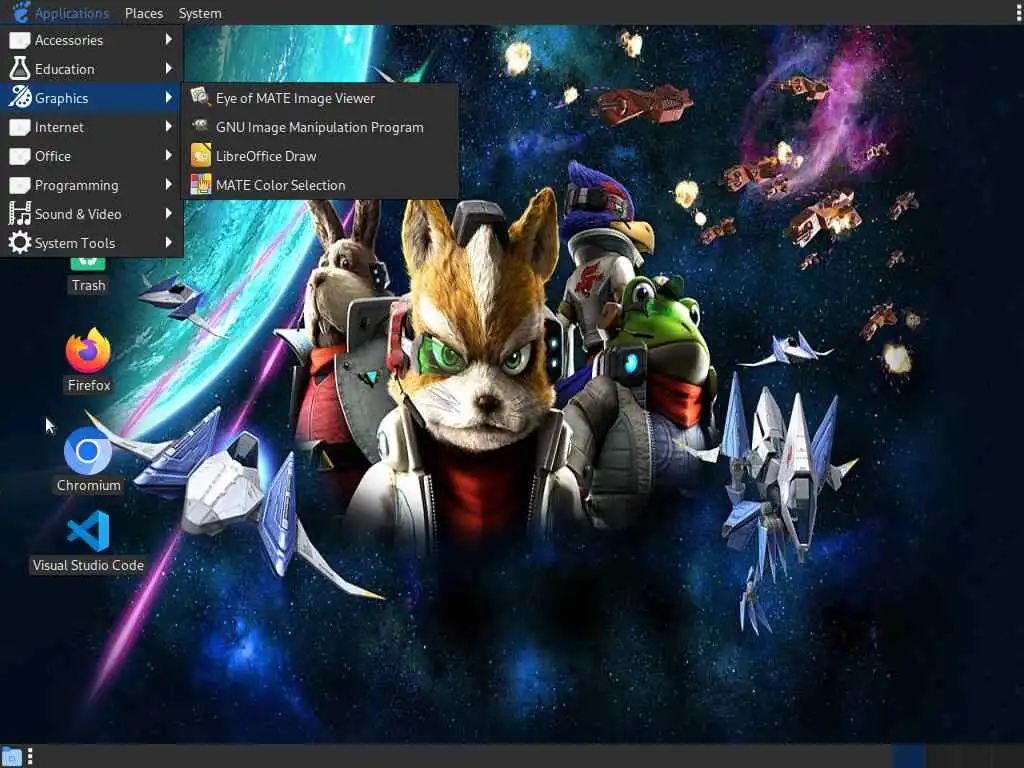Viewport: 1024px width, 768px height.
Task: Click the GIMP mascot icon
Action: (200, 125)
